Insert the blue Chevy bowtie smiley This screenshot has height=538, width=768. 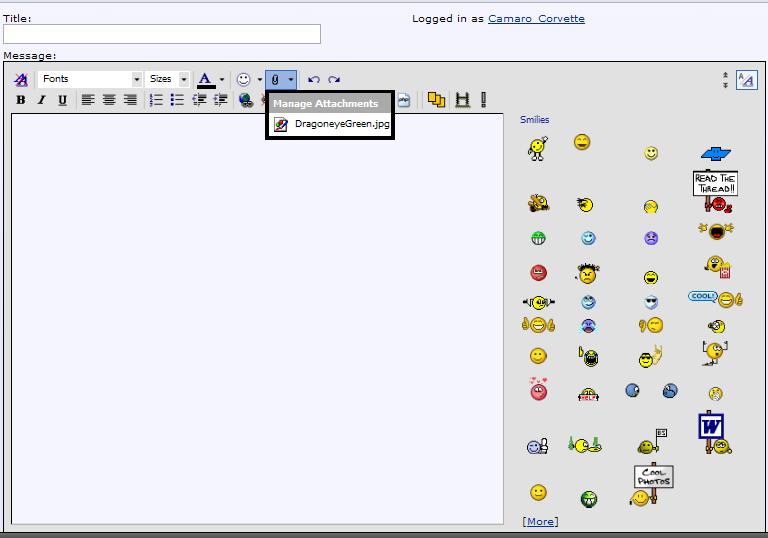tap(716, 153)
